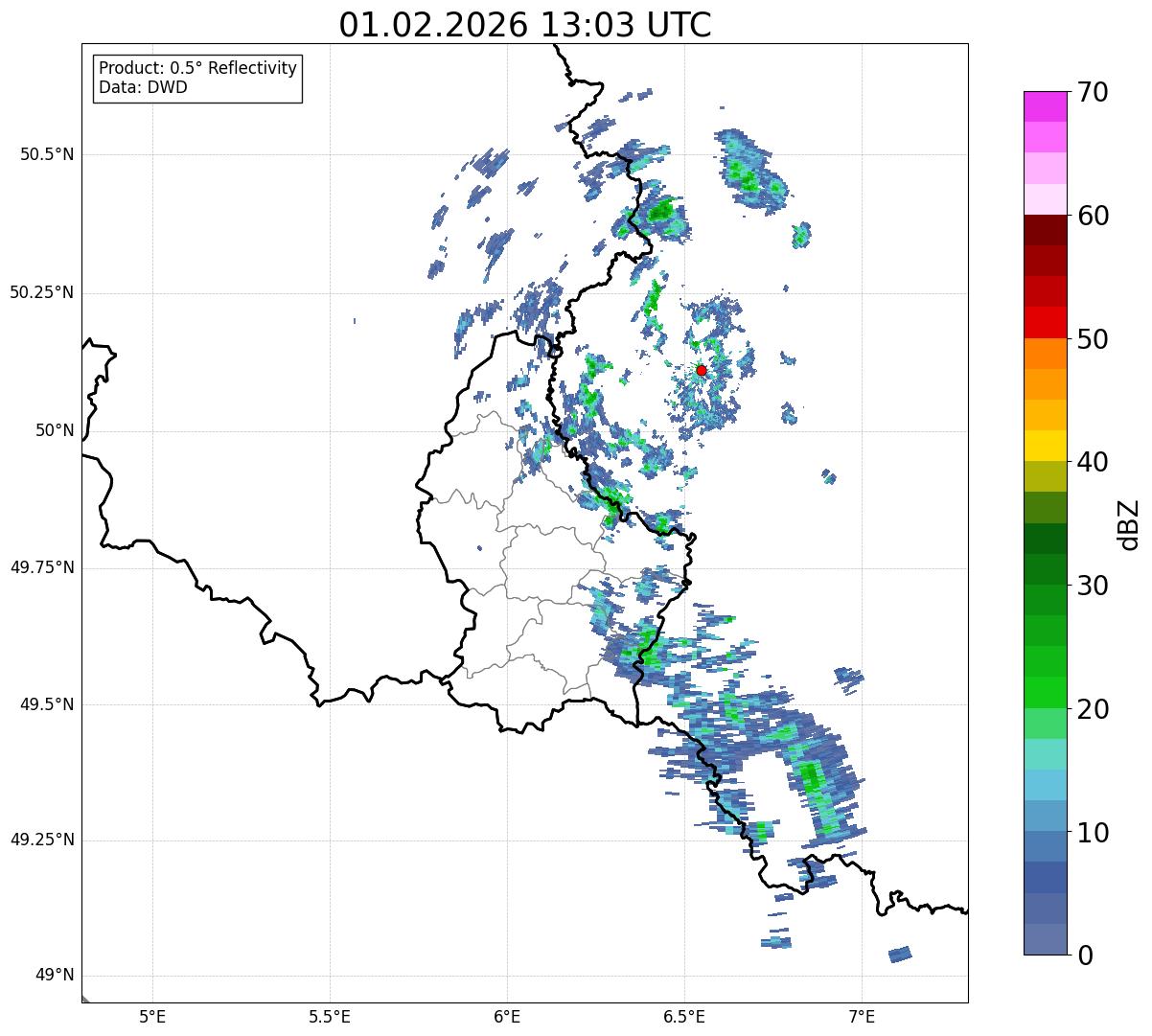Select the 50.5°N latitude label
The height and width of the screenshot is (1036, 1152).
tap(46, 154)
